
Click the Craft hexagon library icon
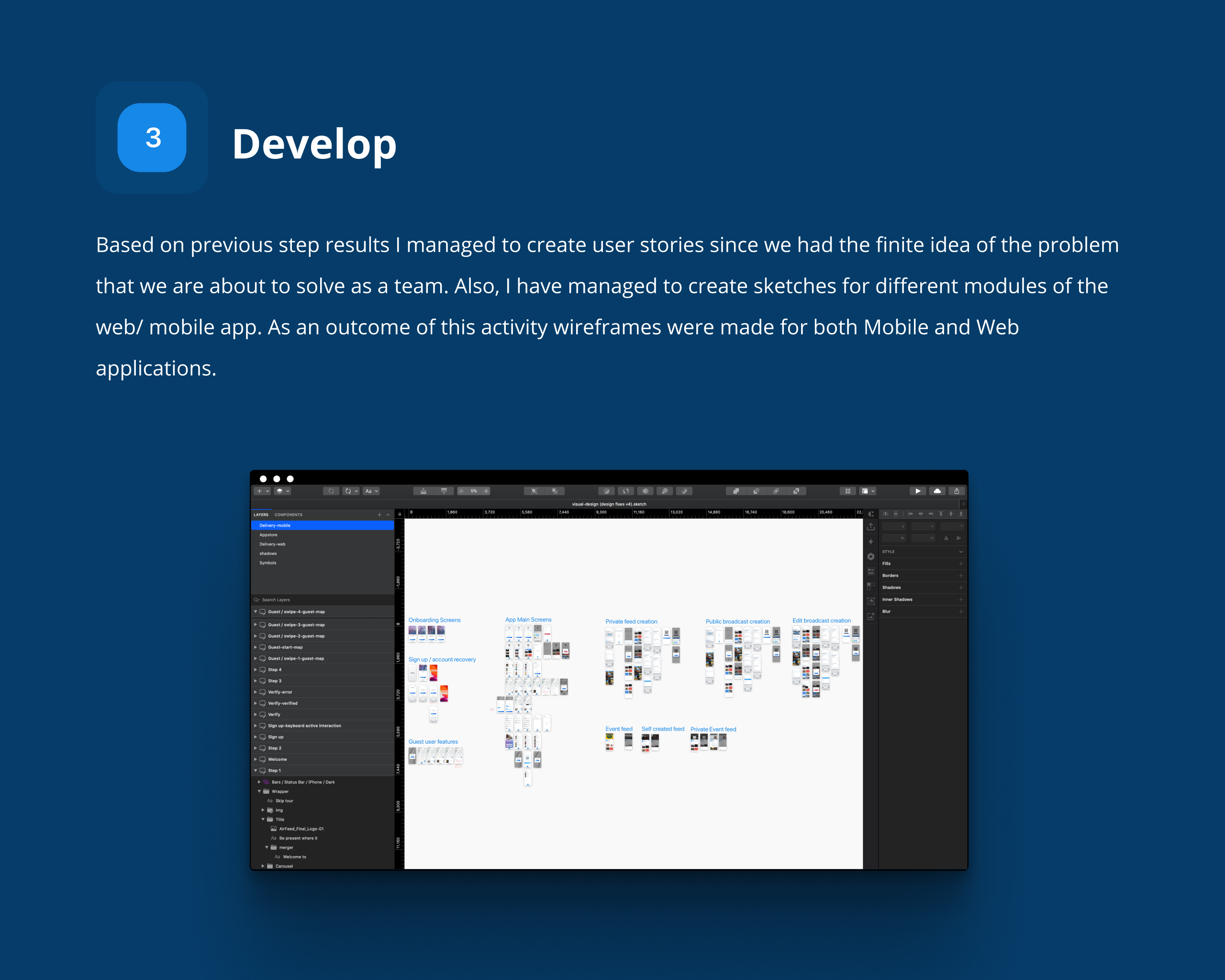pyautogui.click(x=871, y=557)
